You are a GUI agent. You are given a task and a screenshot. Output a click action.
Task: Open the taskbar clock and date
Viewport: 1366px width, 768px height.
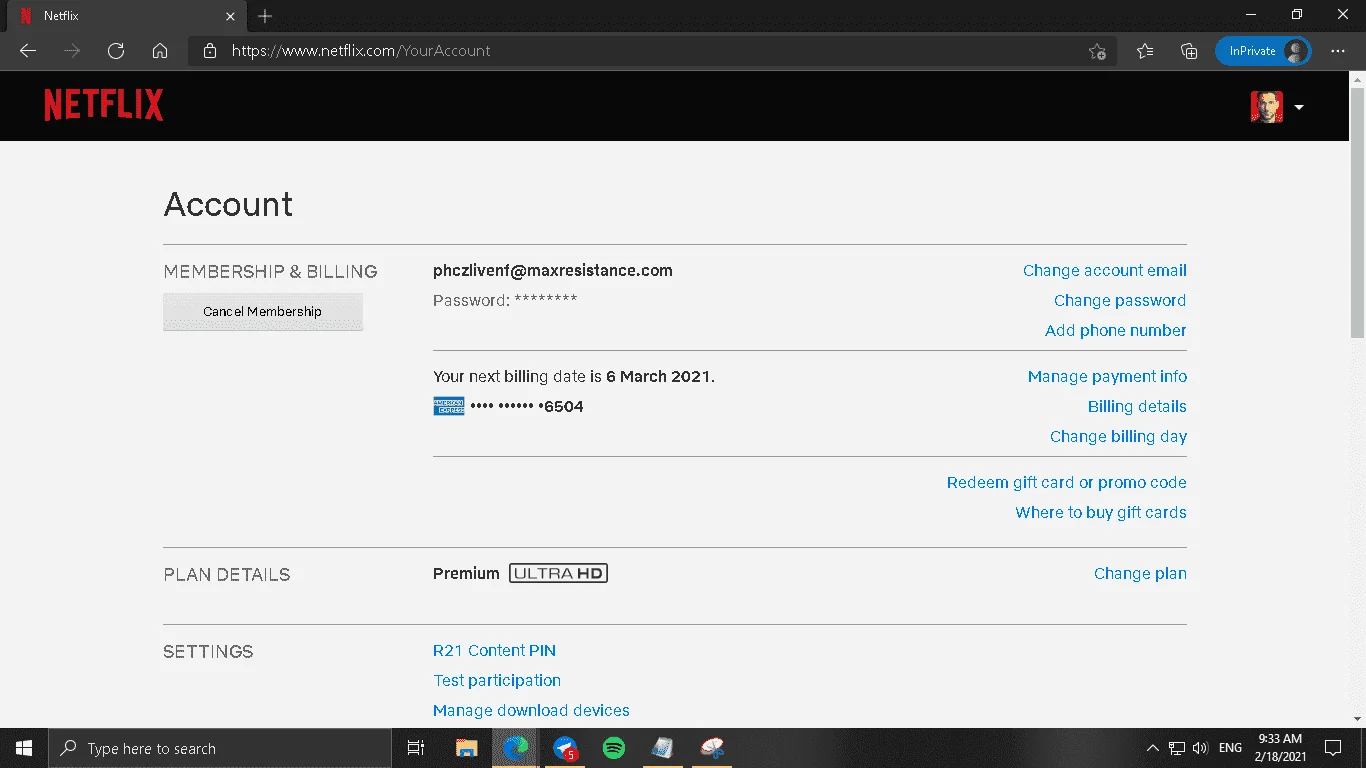(1279, 748)
